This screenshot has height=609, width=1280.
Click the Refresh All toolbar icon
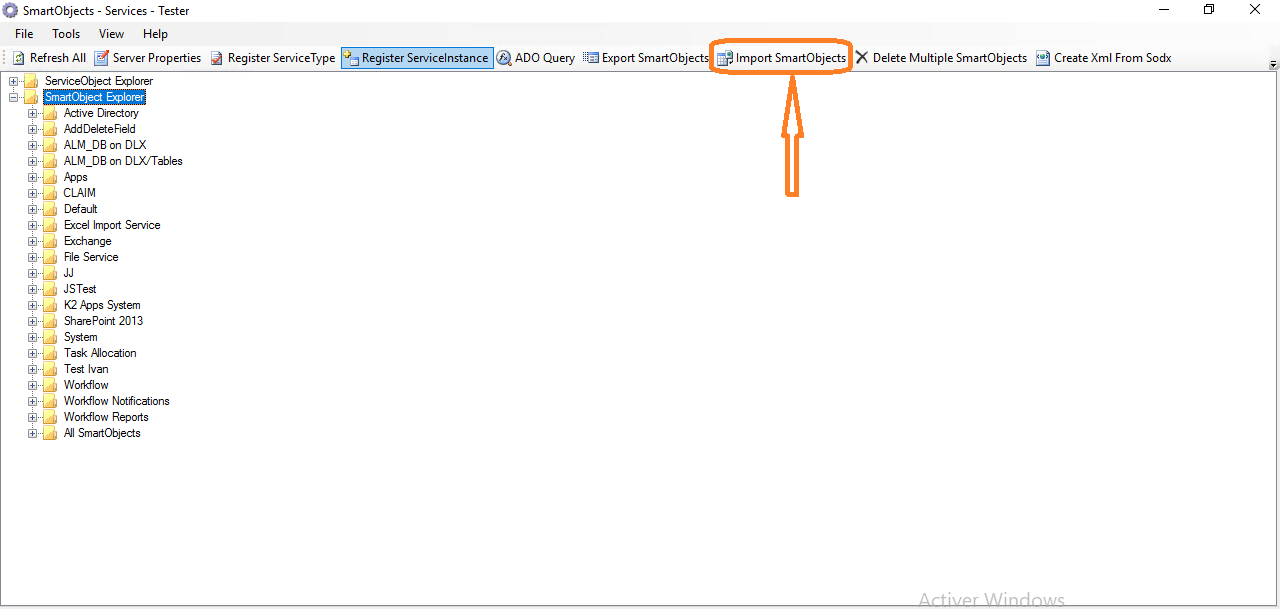point(19,58)
